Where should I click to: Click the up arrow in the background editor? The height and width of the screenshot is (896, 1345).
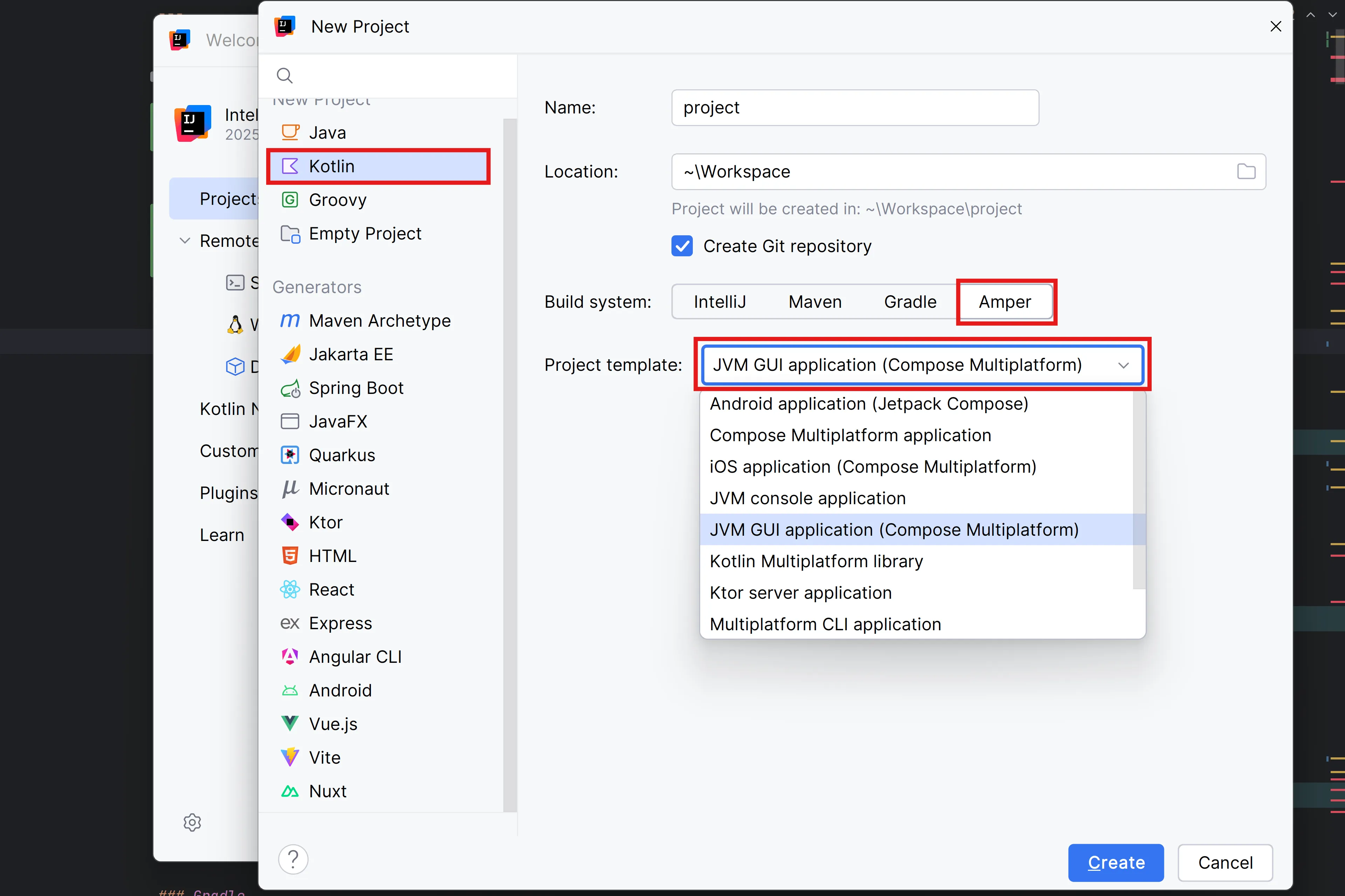pos(1310,15)
